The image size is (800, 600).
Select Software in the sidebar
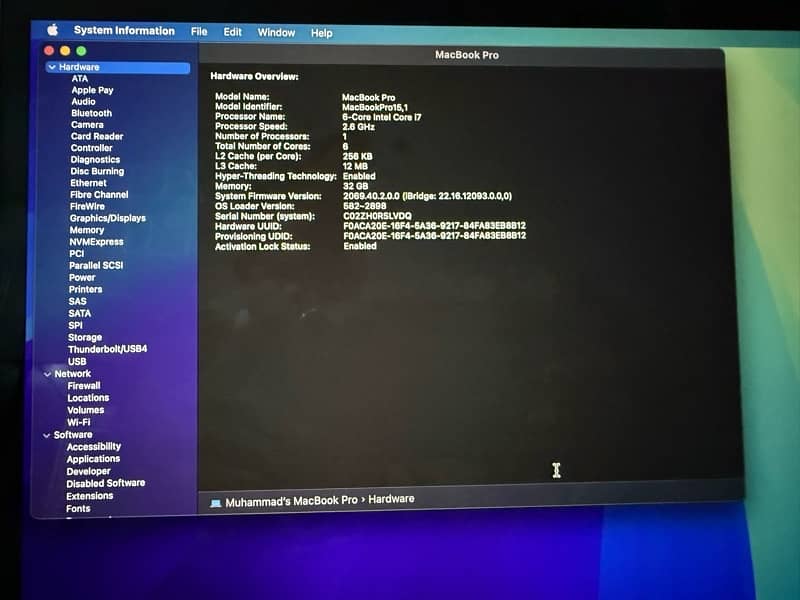click(x=73, y=435)
